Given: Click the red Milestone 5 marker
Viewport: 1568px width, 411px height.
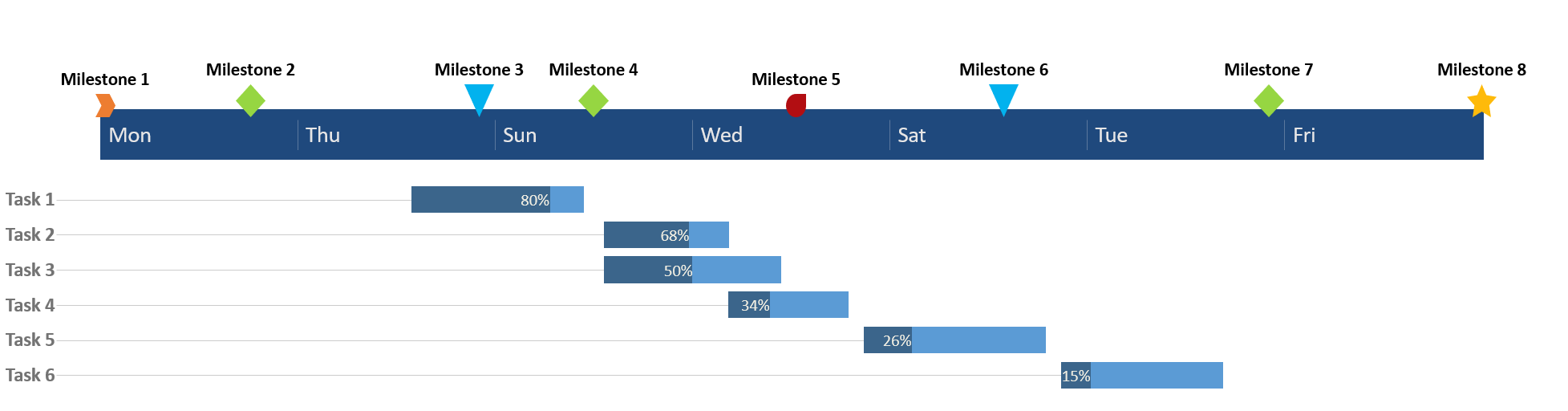Looking at the screenshot, I should click(796, 105).
